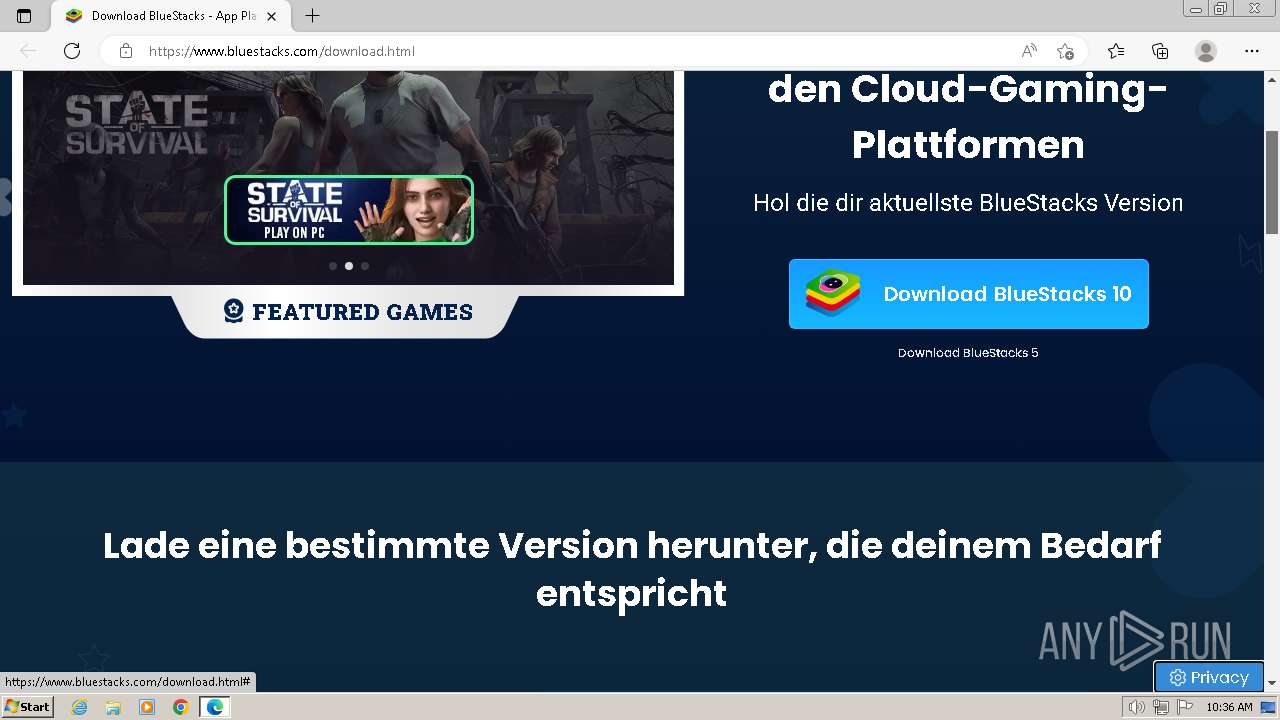
Task: Select the first carousel dot
Action: (333, 266)
